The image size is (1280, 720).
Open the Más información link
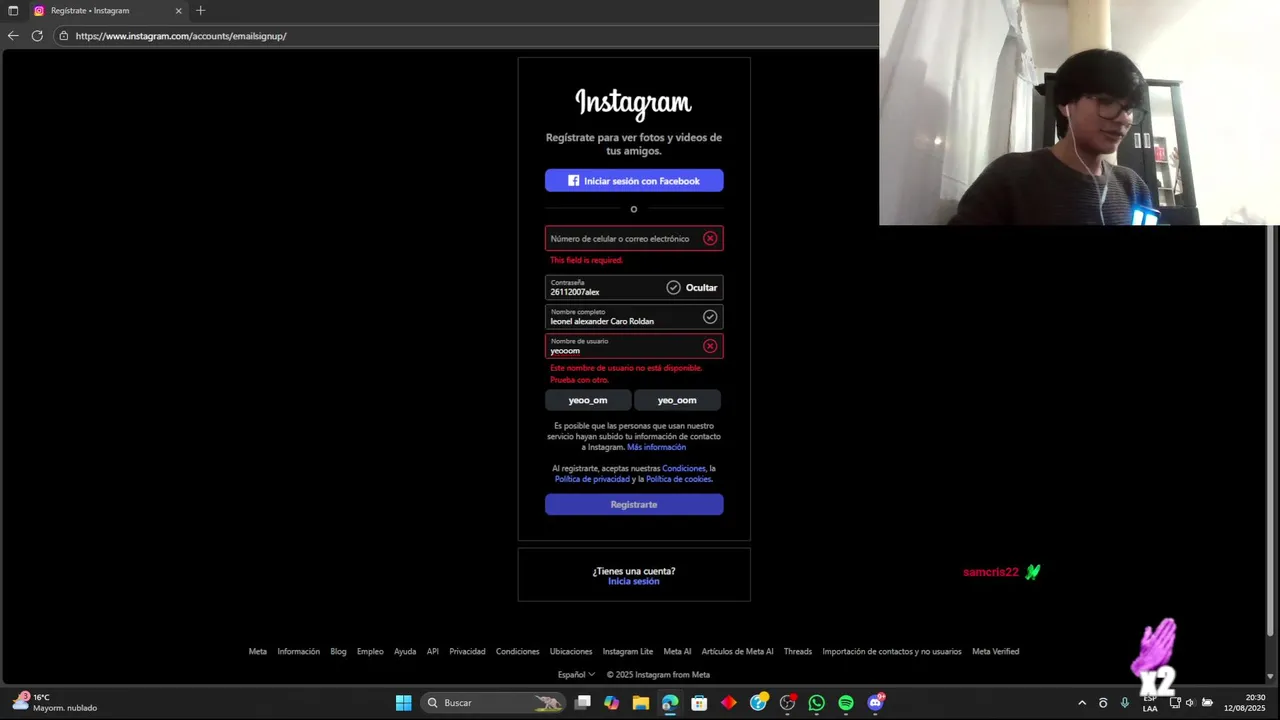coord(656,447)
